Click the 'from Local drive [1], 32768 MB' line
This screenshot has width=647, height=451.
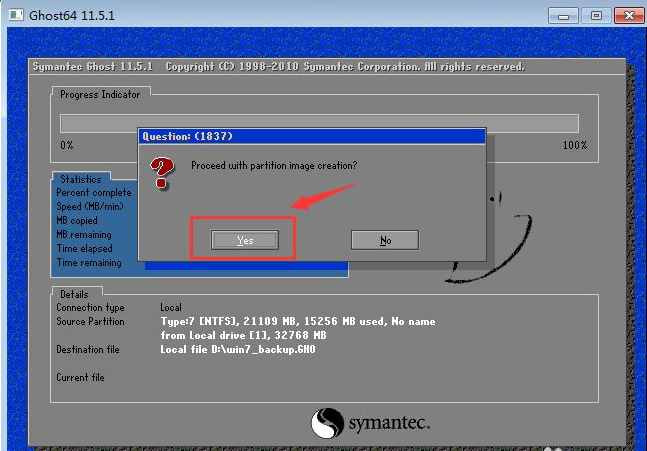(243, 335)
